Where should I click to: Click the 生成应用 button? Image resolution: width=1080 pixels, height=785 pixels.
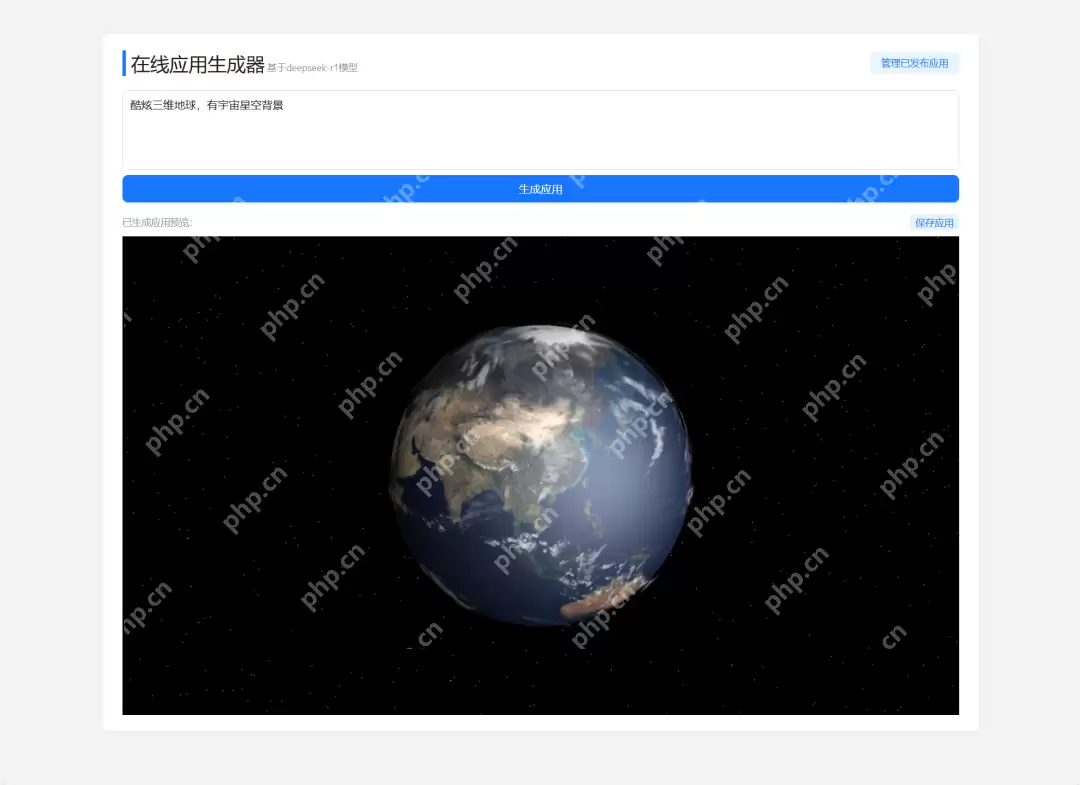point(540,188)
